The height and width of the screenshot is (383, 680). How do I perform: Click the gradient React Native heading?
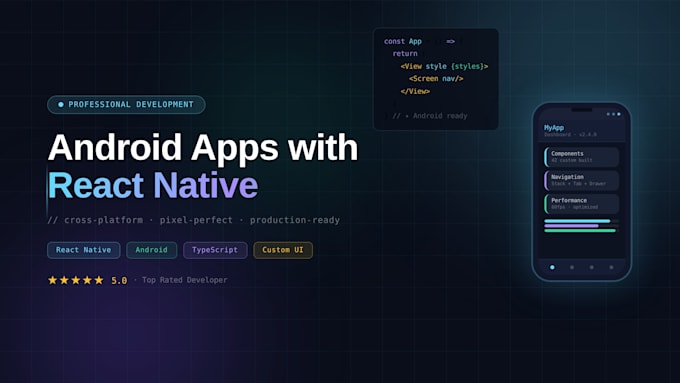(x=153, y=185)
